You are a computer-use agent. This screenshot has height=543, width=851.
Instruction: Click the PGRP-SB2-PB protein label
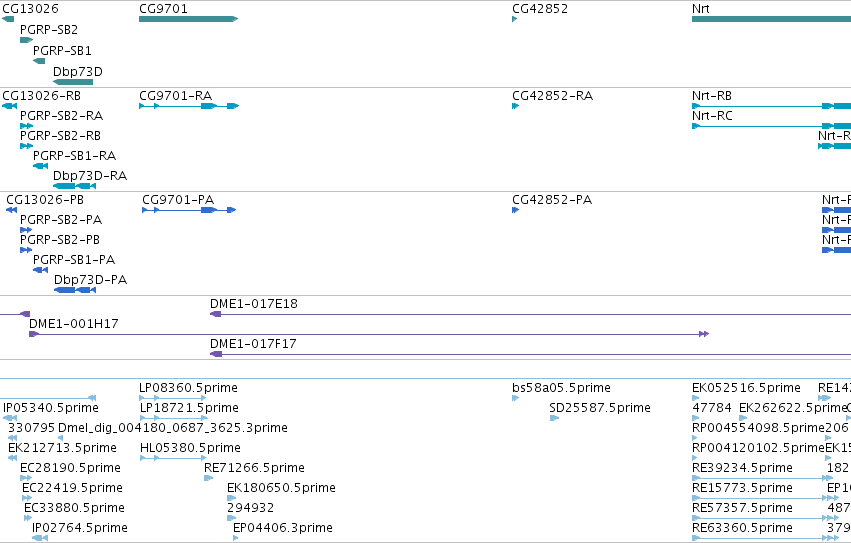click(60, 240)
